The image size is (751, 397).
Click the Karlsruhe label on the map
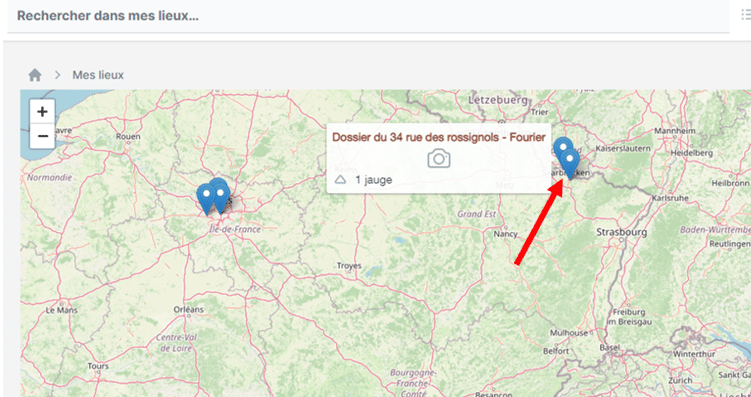click(671, 198)
